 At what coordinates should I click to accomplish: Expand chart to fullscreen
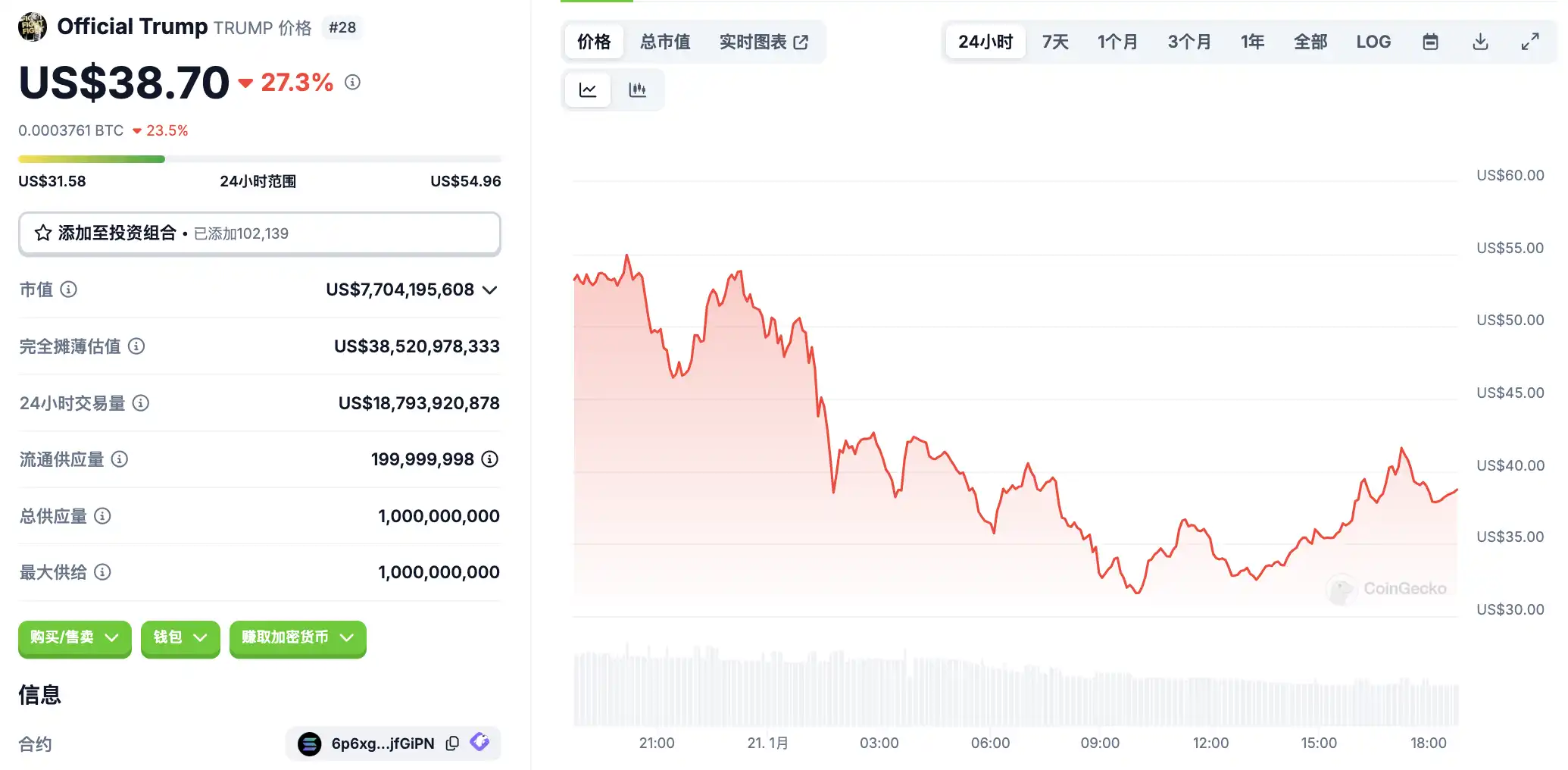point(1530,42)
